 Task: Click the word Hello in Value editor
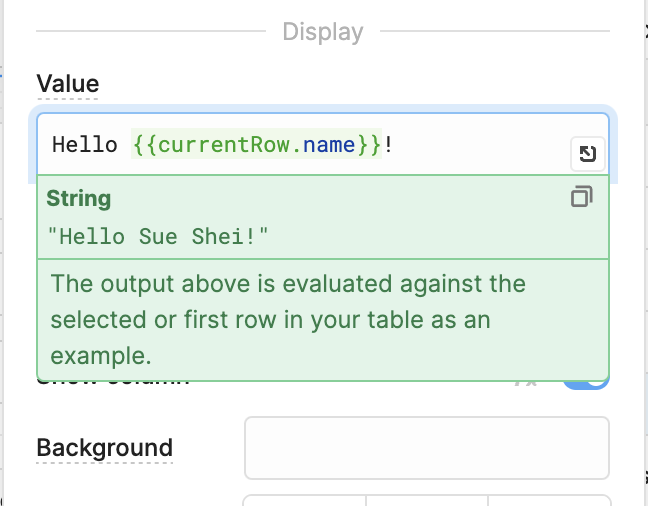(83, 145)
